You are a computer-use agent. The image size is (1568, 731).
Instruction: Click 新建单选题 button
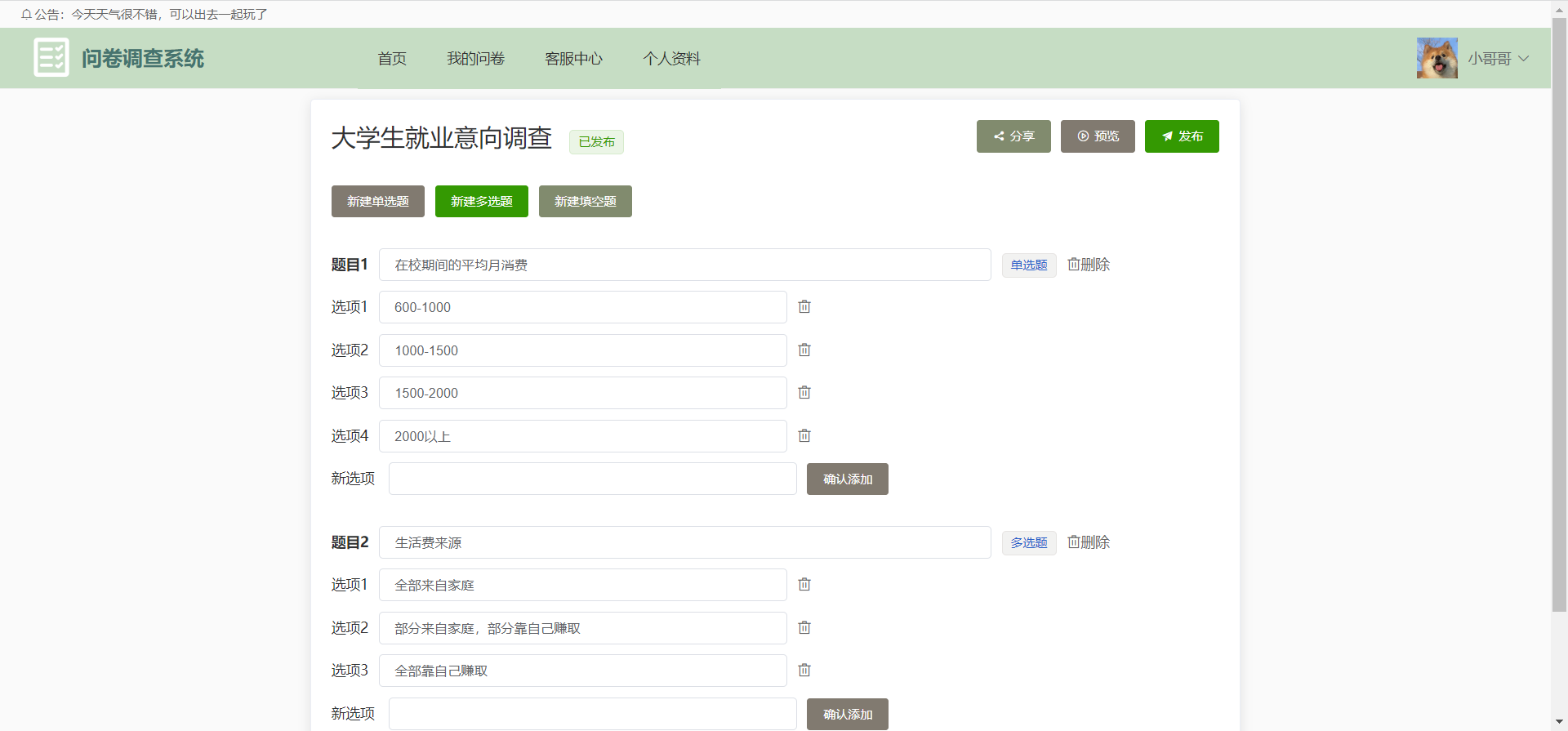(378, 201)
